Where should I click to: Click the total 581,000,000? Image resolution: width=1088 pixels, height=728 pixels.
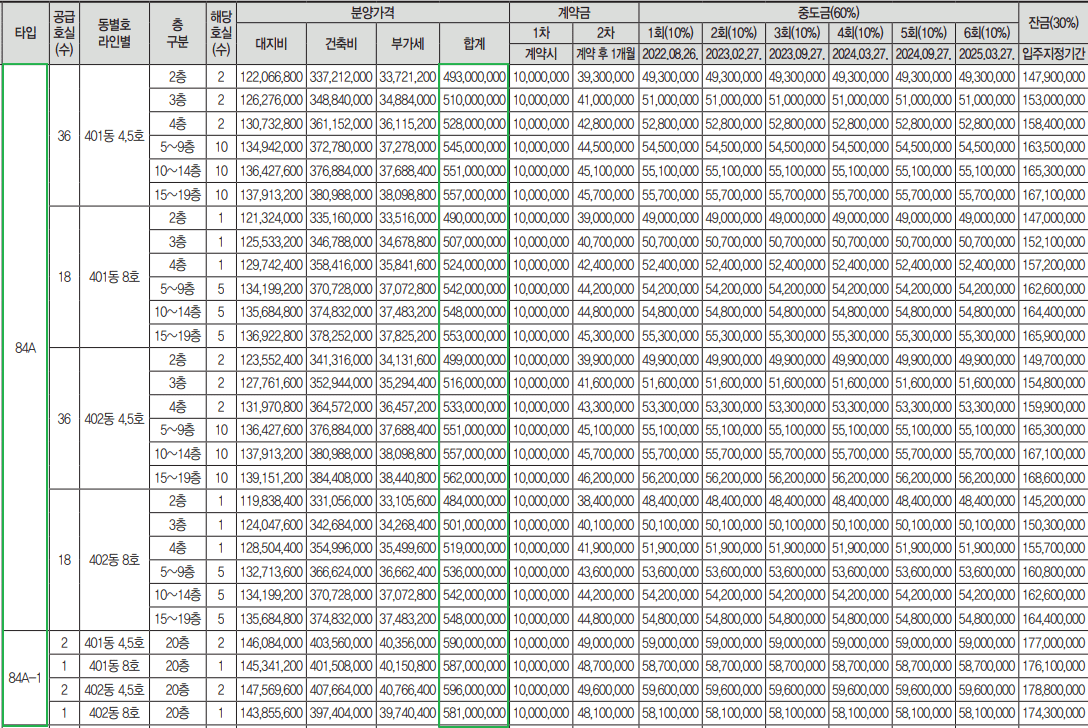pyautogui.click(x=474, y=713)
